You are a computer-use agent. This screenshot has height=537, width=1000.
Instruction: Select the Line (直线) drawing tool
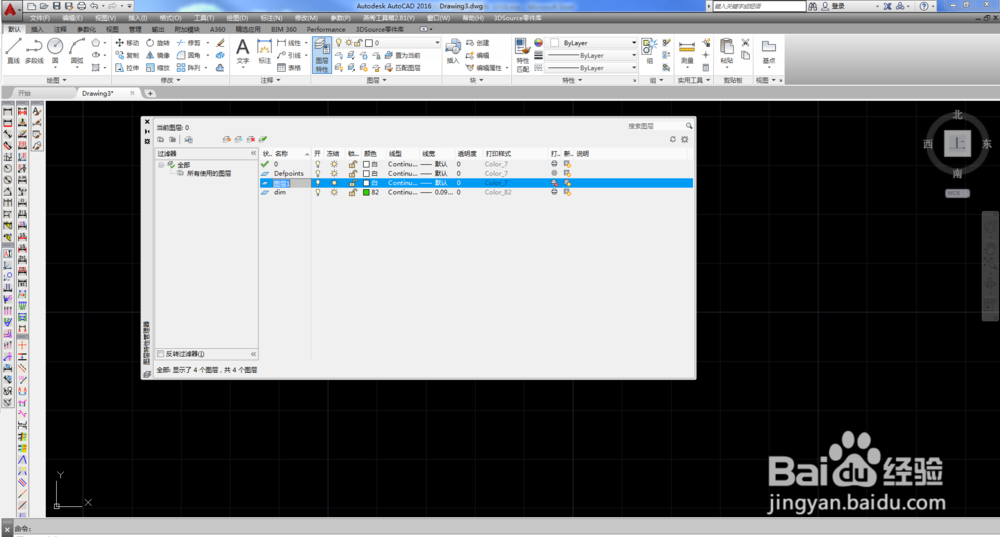coord(13,51)
